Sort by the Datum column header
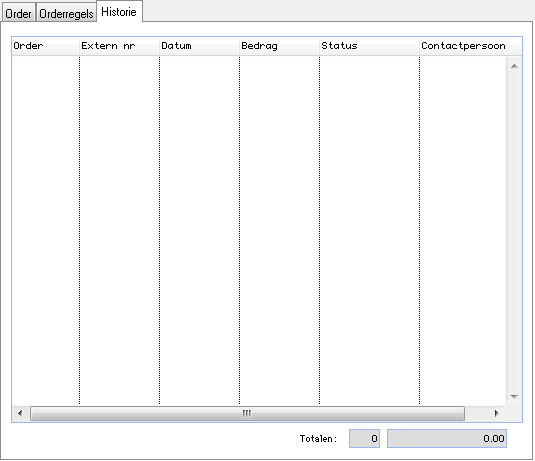The height and width of the screenshot is (461, 535). point(199,46)
